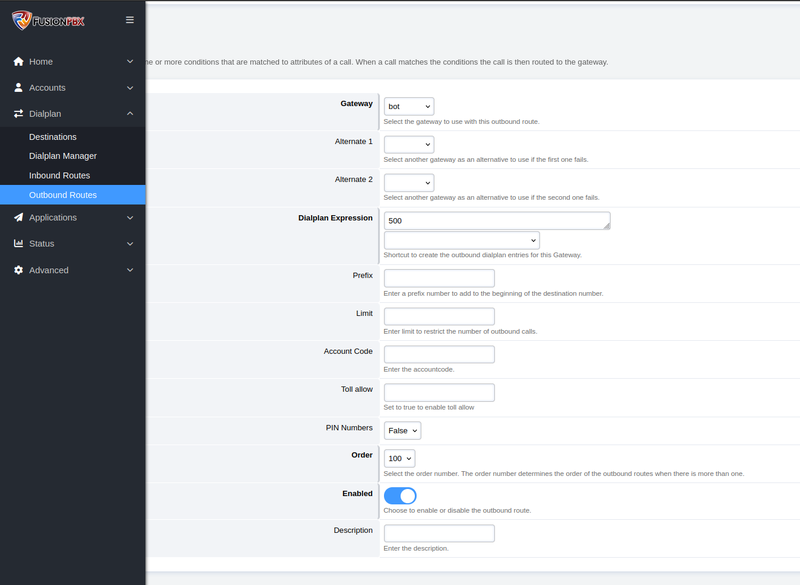Toggle the hamburger menu icon

point(130,20)
